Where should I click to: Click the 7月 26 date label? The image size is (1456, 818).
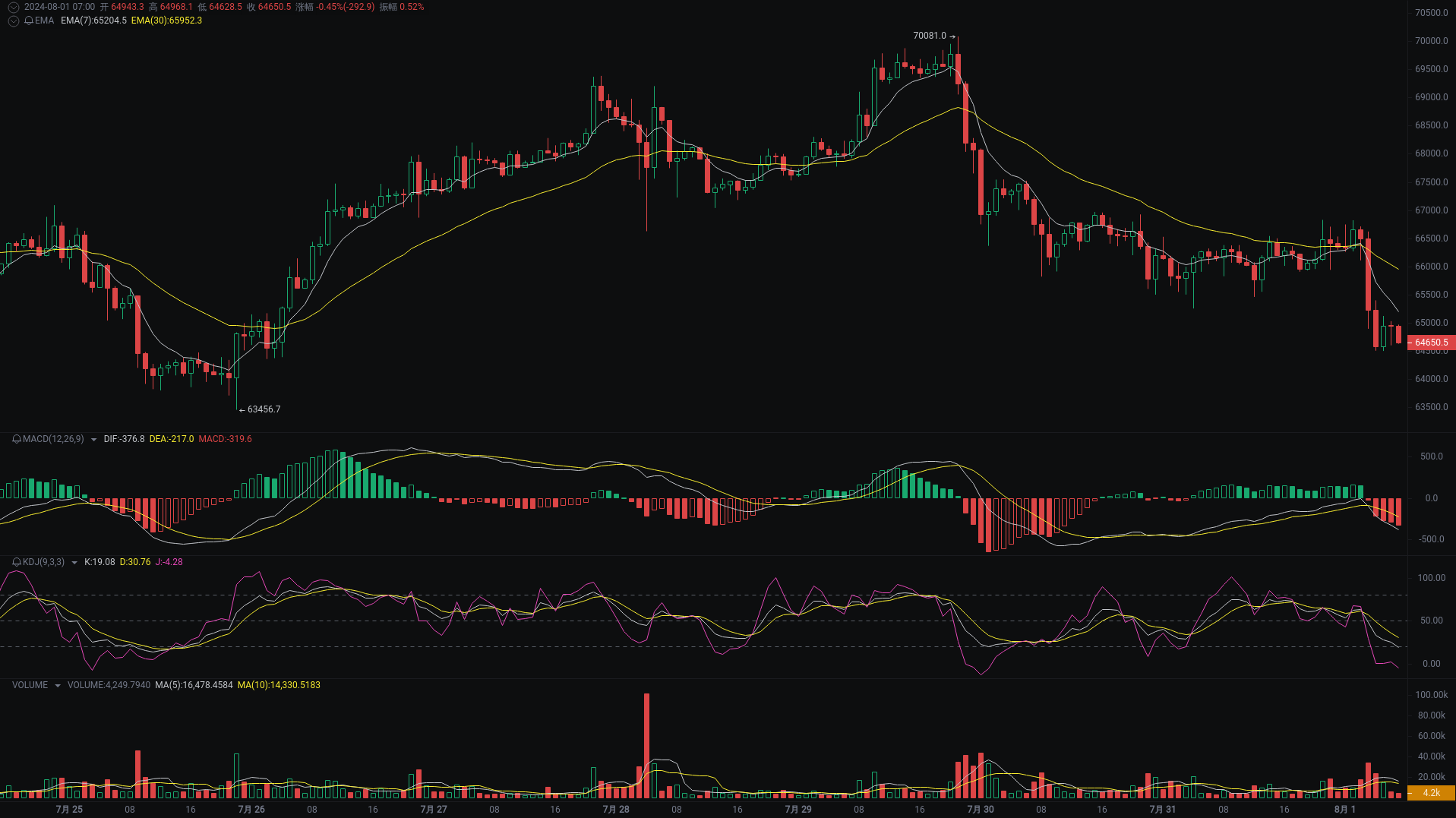coord(251,810)
